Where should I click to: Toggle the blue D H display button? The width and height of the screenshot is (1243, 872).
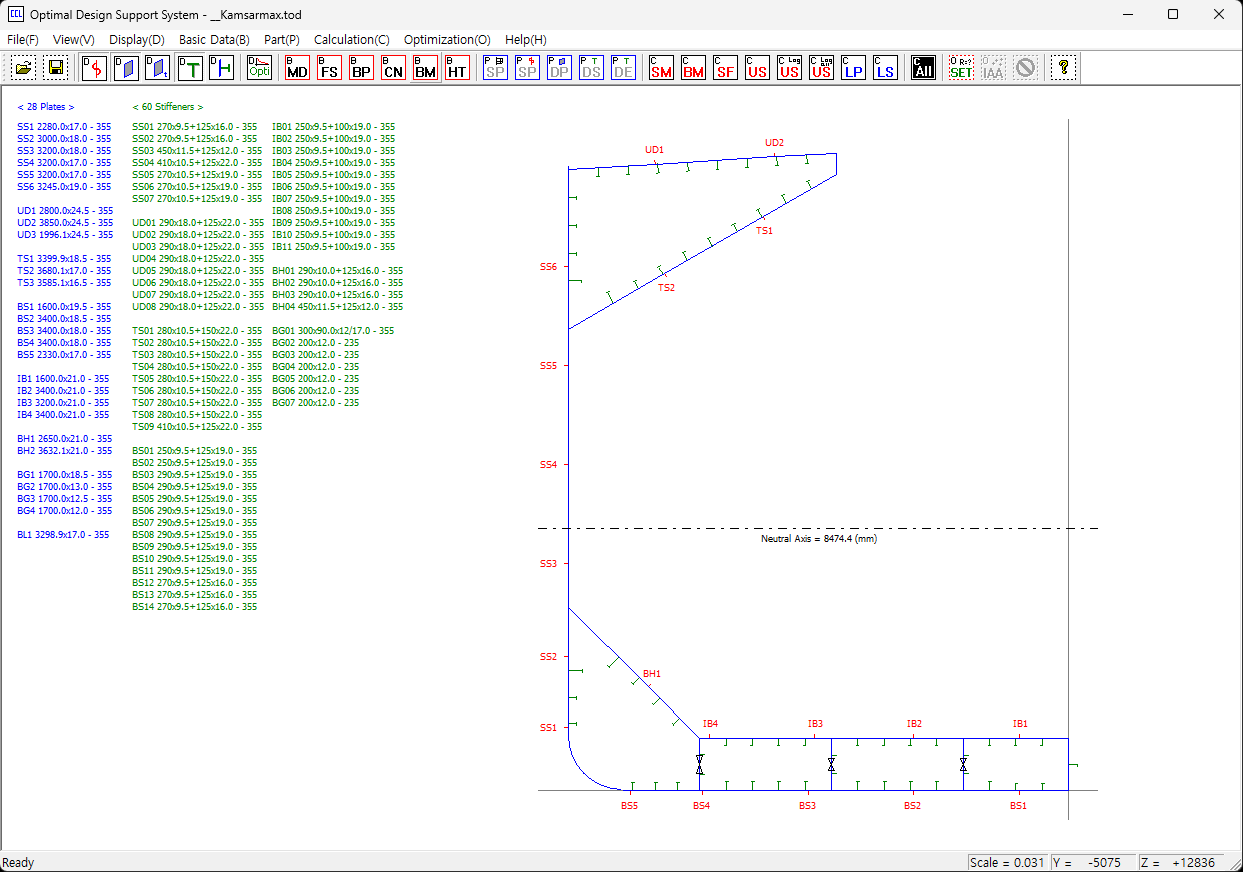(x=222, y=67)
